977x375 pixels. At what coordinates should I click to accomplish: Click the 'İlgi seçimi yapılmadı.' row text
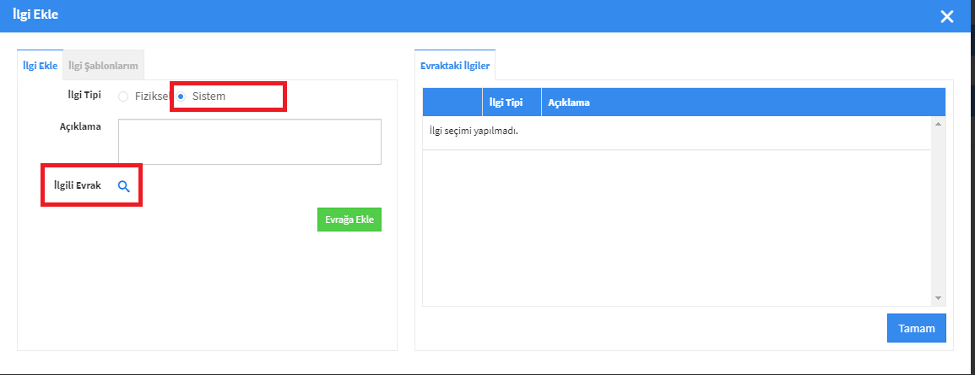[x=474, y=131]
